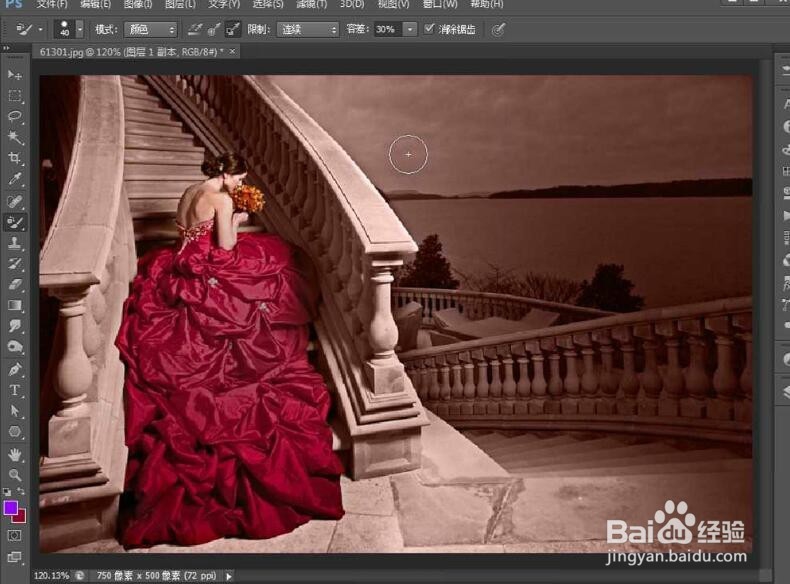Select the Eyedropper tool
This screenshot has width=790, height=584.
15,179
